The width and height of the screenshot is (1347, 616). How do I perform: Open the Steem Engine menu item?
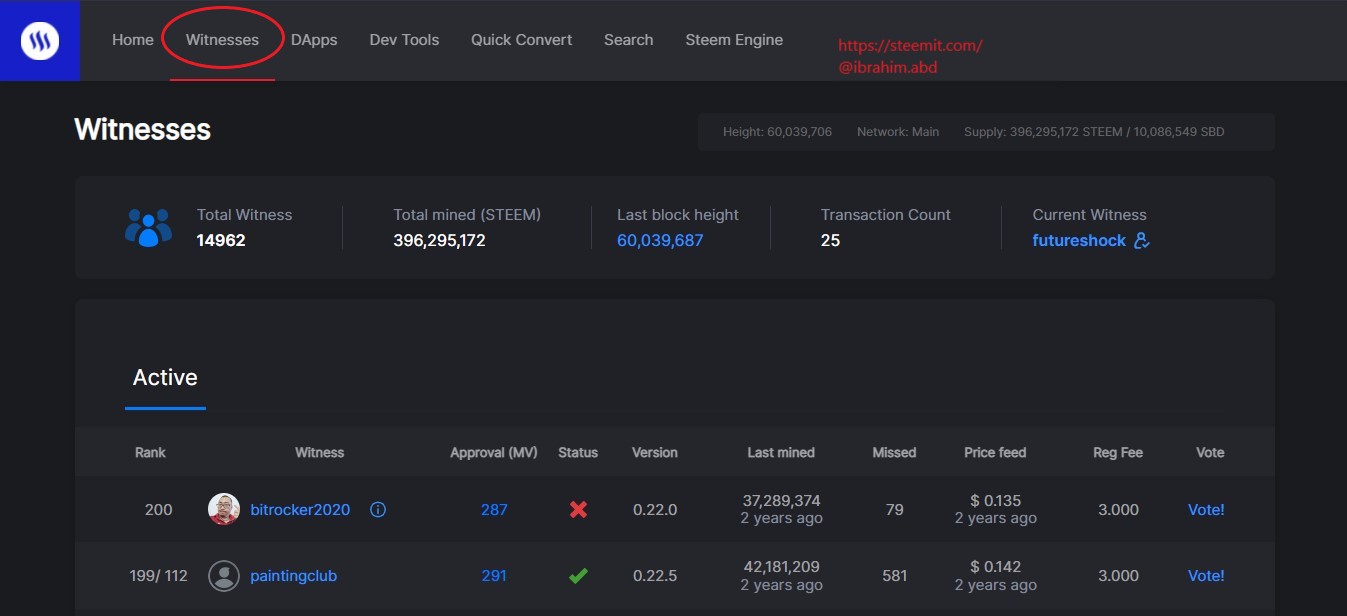pos(734,40)
